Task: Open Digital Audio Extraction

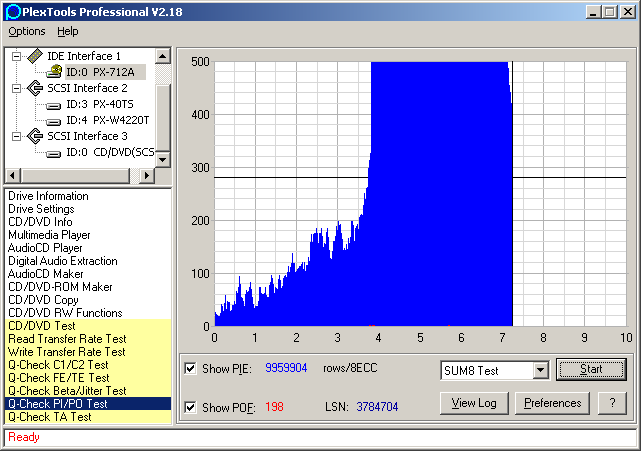Action: pyautogui.click(x=63, y=261)
